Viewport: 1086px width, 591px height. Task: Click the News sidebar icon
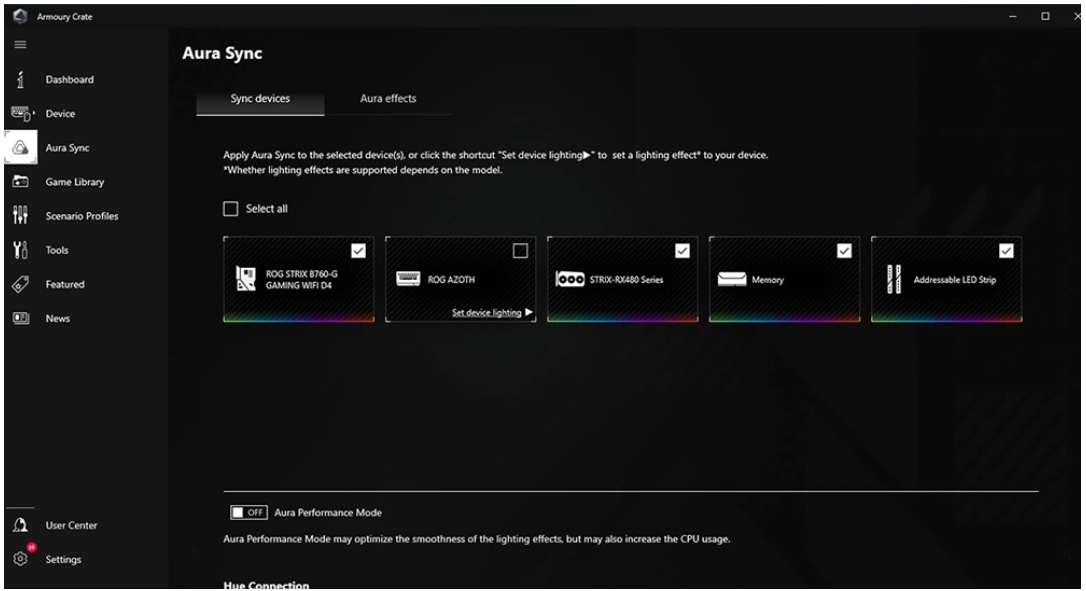(21, 318)
